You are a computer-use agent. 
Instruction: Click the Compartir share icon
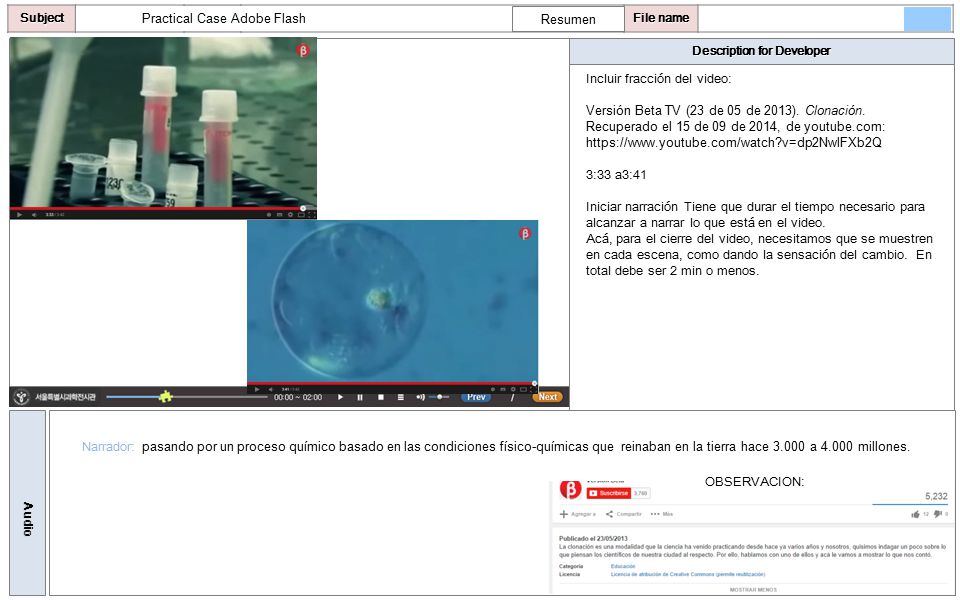(609, 514)
